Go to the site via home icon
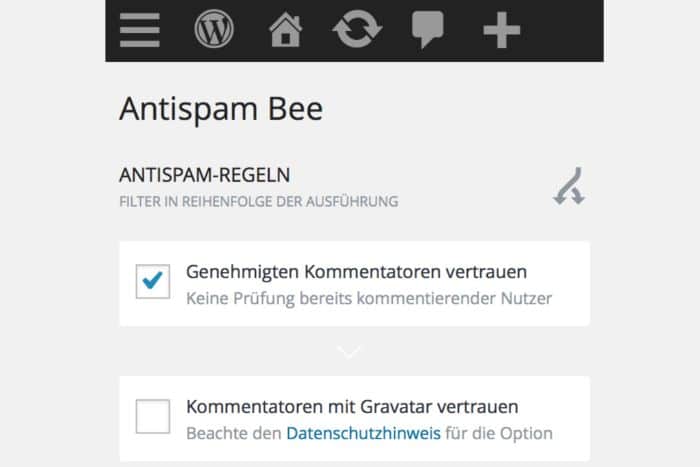Viewport: 700px width, 467px height. click(285, 30)
